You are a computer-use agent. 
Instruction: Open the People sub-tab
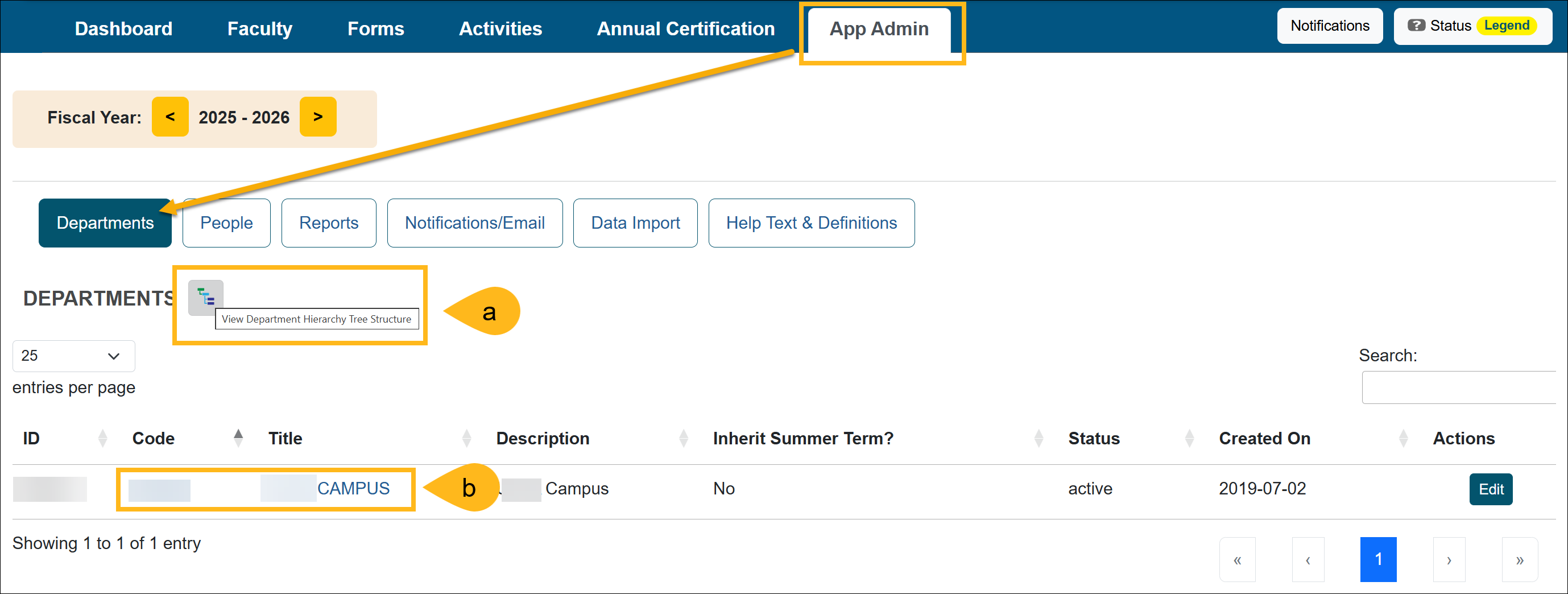(x=226, y=222)
